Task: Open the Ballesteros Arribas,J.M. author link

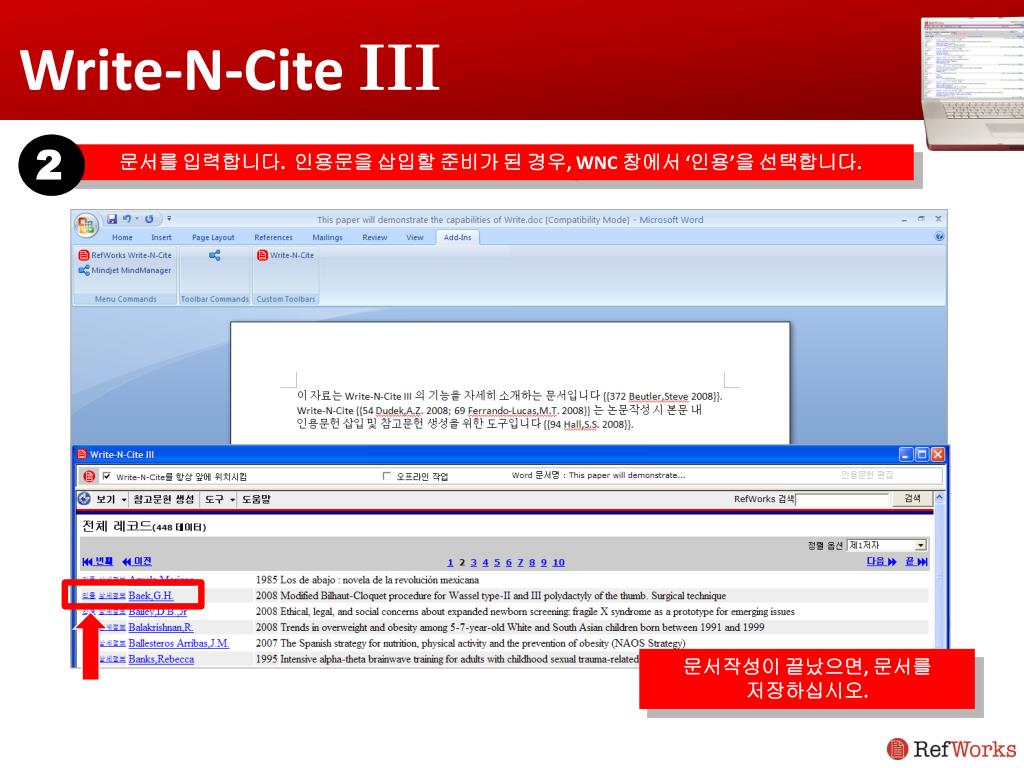Action: [x=178, y=643]
